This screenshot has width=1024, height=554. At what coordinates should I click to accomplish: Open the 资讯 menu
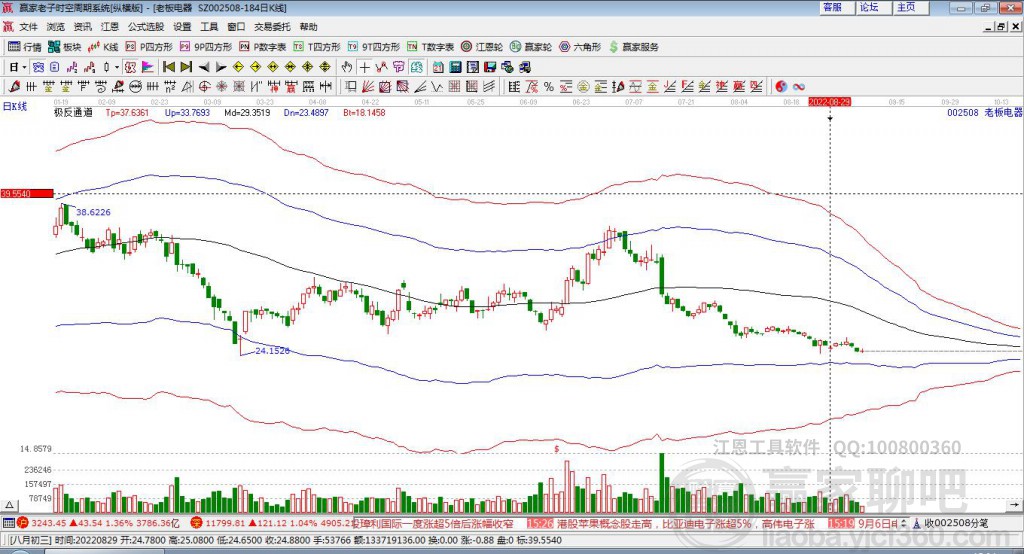83,27
